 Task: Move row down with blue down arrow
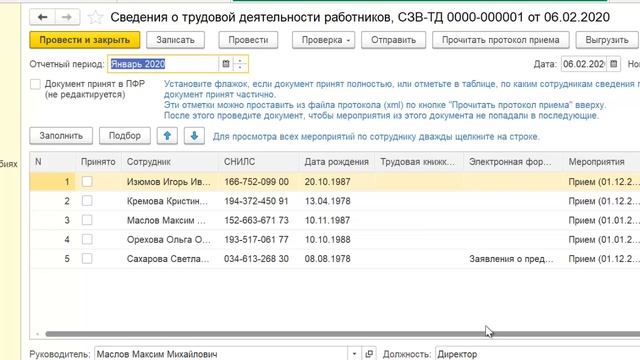tap(194, 136)
